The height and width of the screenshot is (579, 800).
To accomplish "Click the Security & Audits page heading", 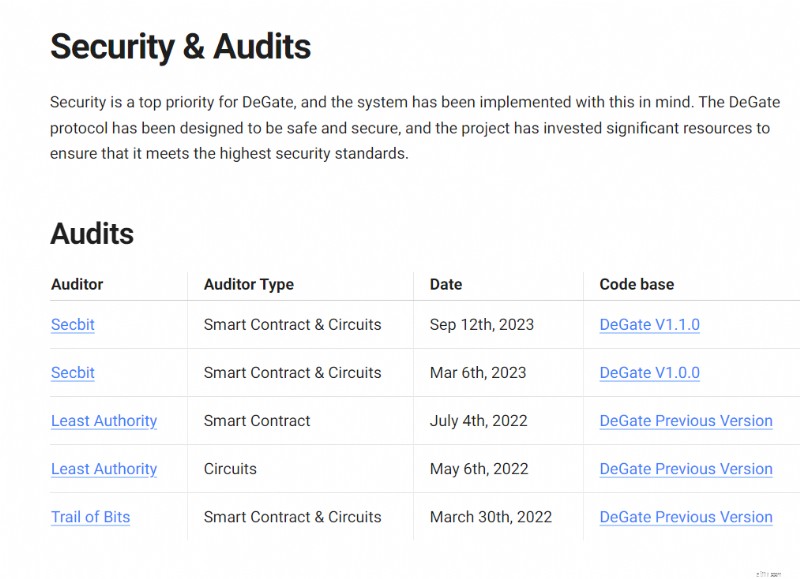I will click(181, 46).
